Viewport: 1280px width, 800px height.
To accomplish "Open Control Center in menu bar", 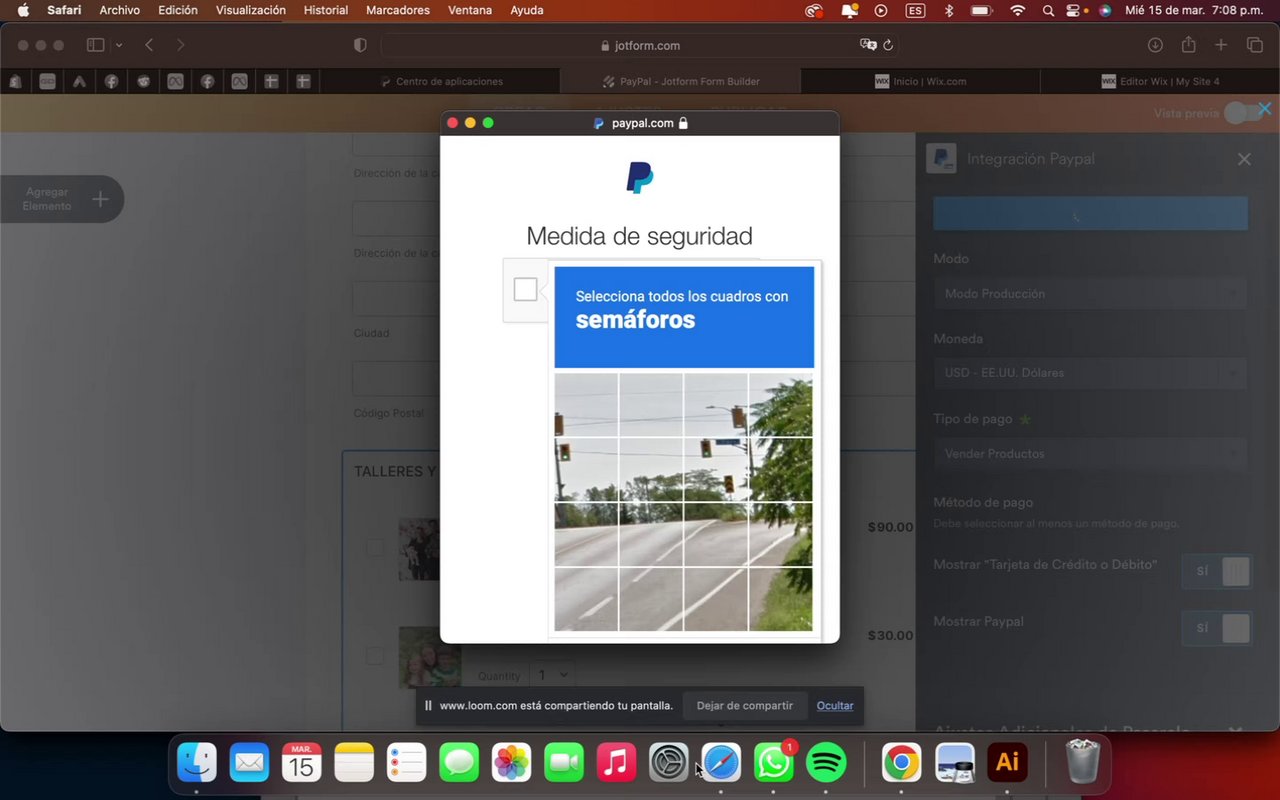I will (x=1075, y=10).
